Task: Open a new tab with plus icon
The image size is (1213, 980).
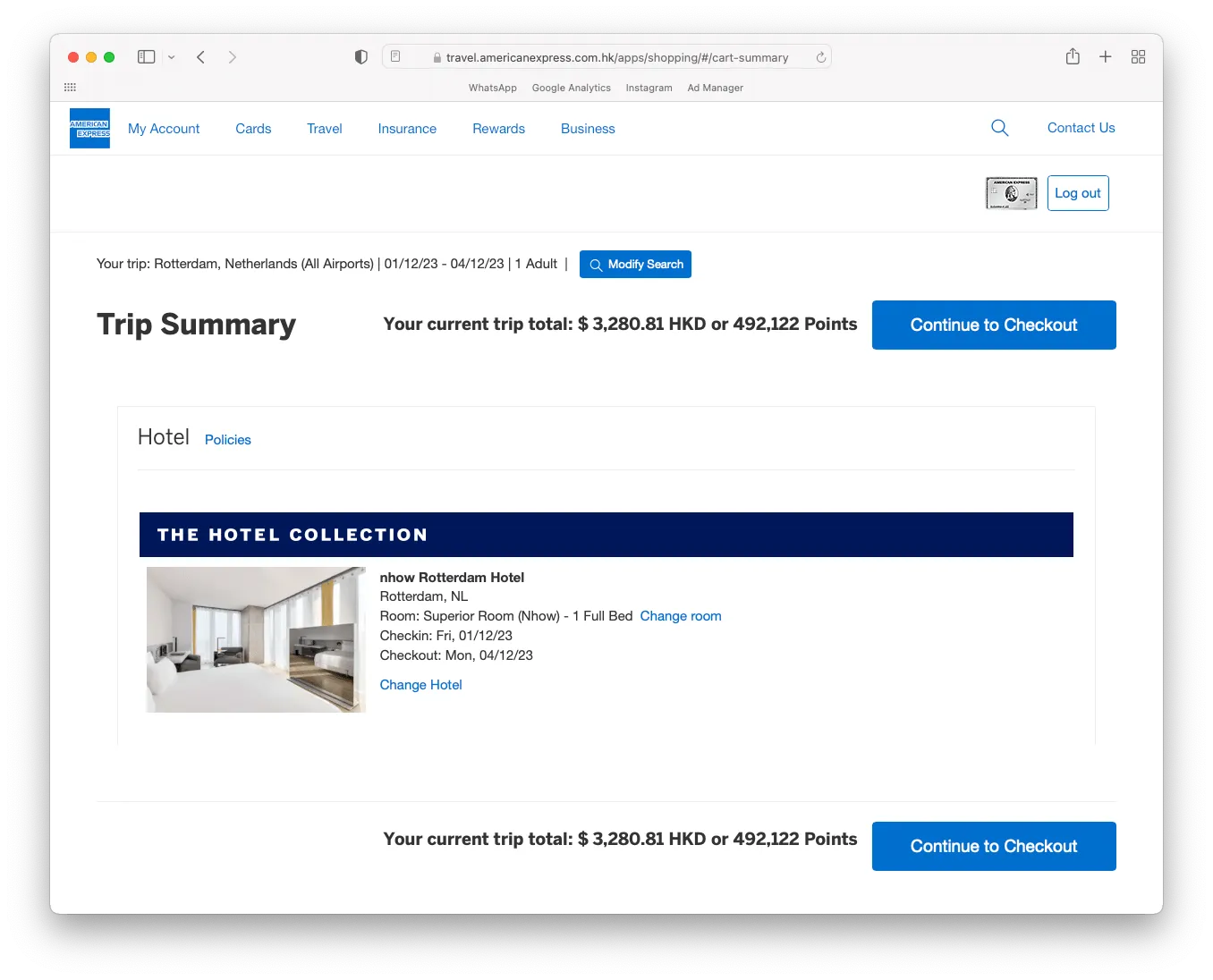Action: tap(1106, 56)
